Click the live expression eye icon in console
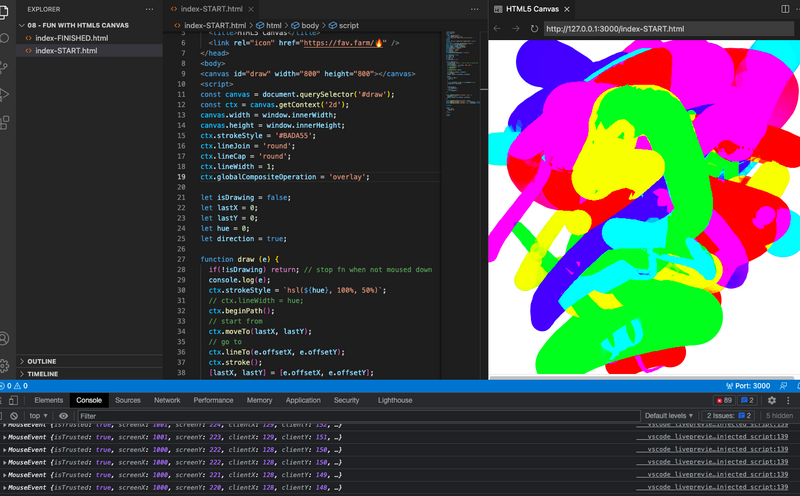 coord(64,416)
